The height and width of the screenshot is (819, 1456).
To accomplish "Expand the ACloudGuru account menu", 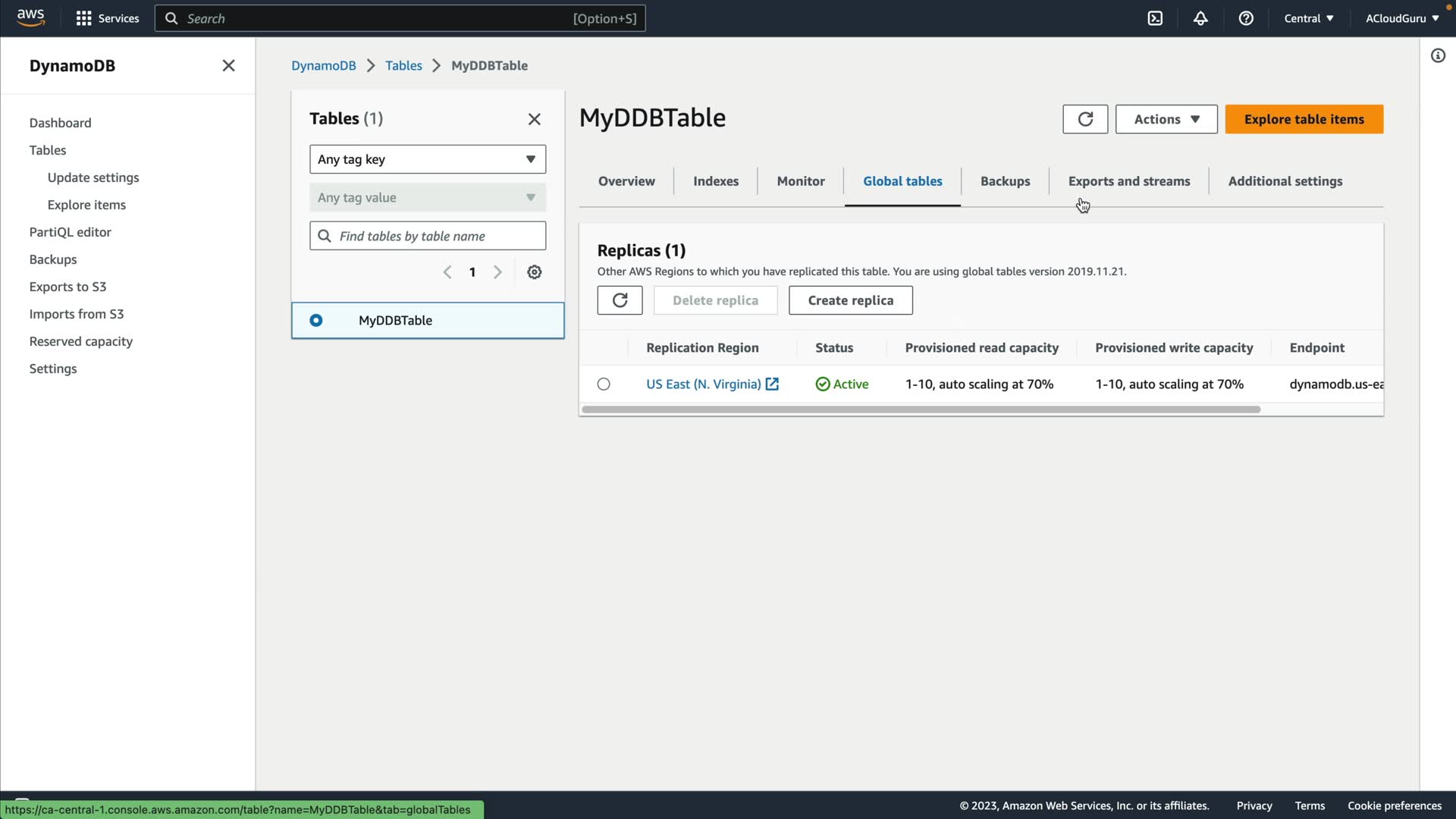I will point(1401,18).
